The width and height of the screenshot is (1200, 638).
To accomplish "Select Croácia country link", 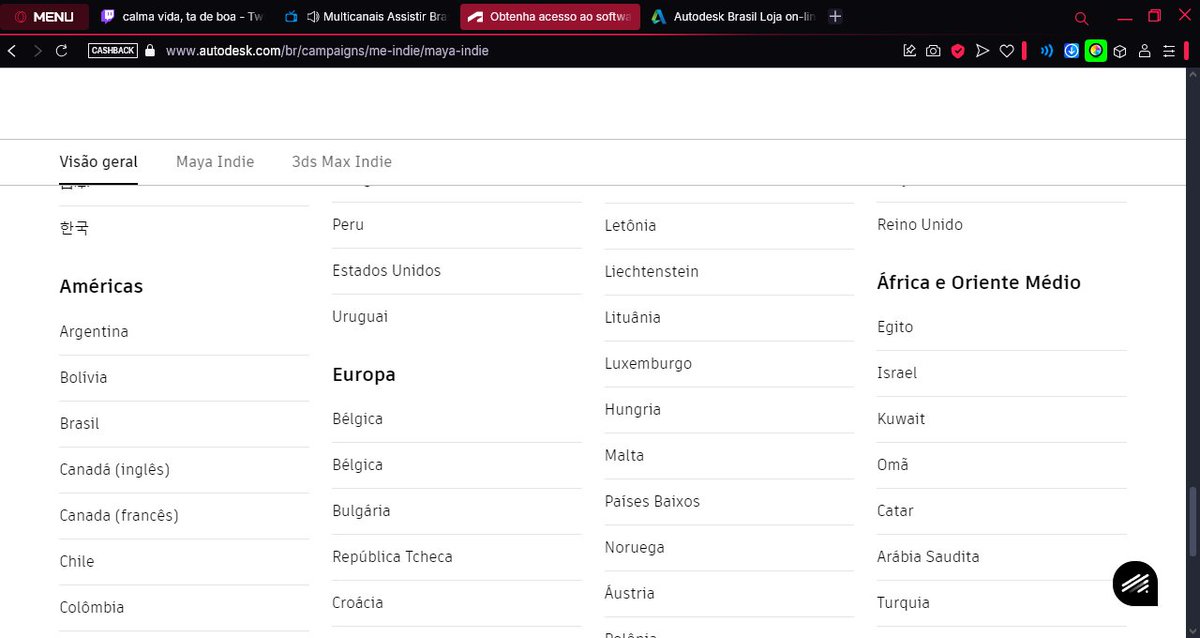I will coord(358,603).
